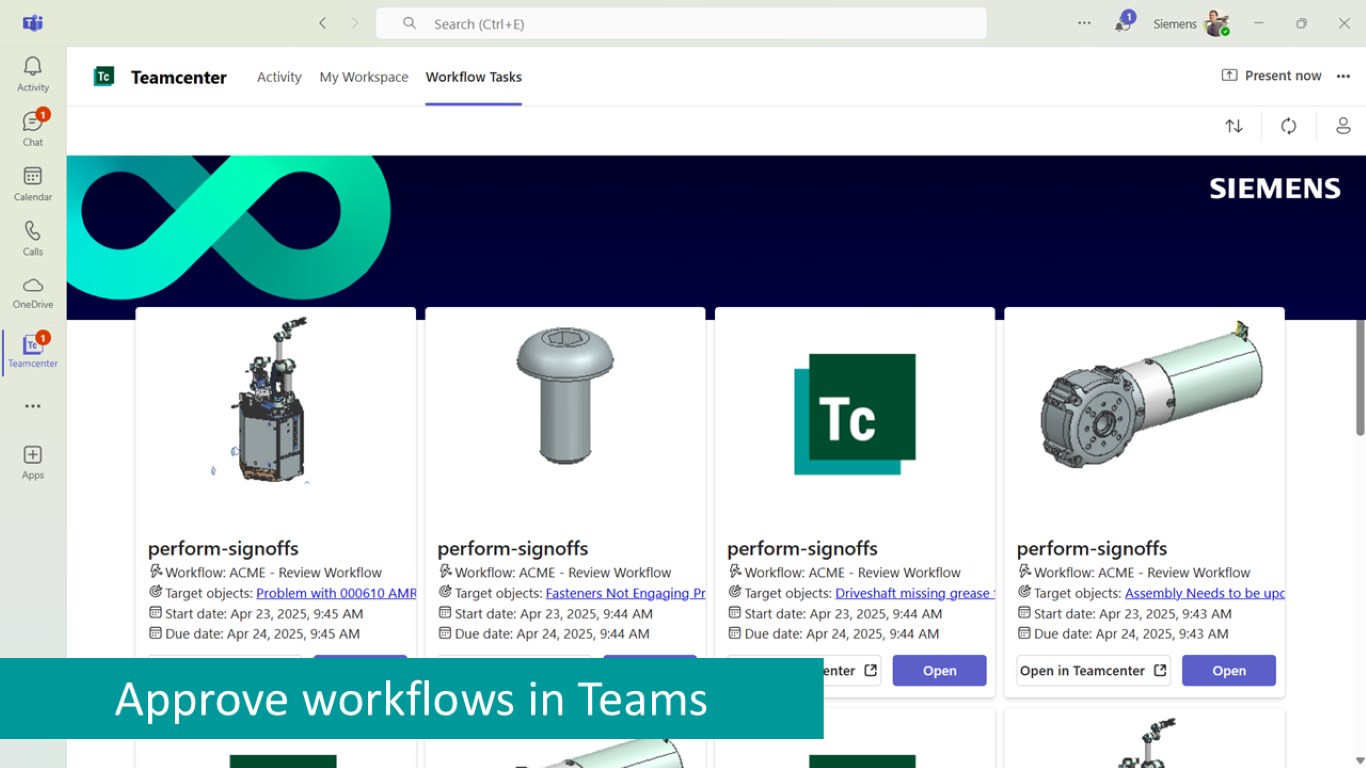Click "Due date: Apr 24, 2025, 9:45 AM"
Screen dimensions: 1366x768
pyautogui.click(x=263, y=634)
